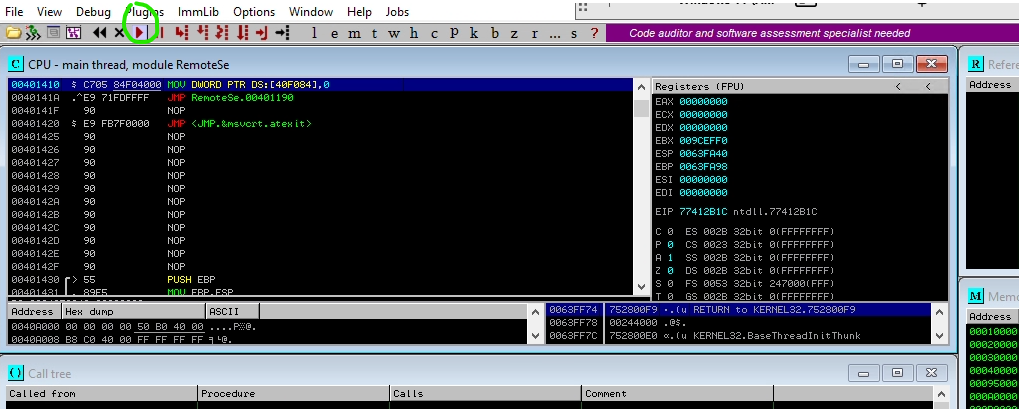The width and height of the screenshot is (1019, 409).
Task: Show References via 'r' button
Action: pos(534,33)
